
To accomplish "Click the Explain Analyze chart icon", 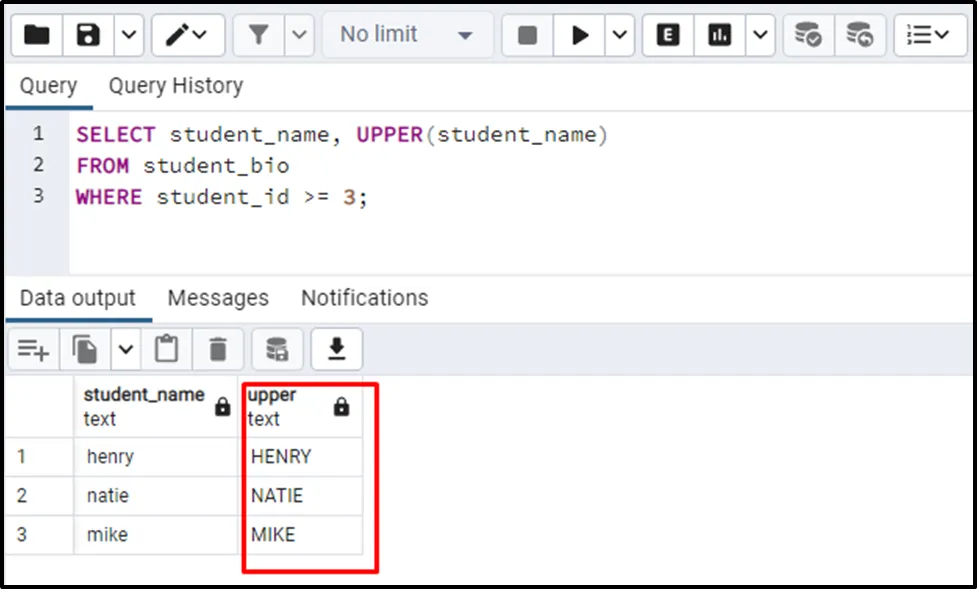I will coord(719,36).
